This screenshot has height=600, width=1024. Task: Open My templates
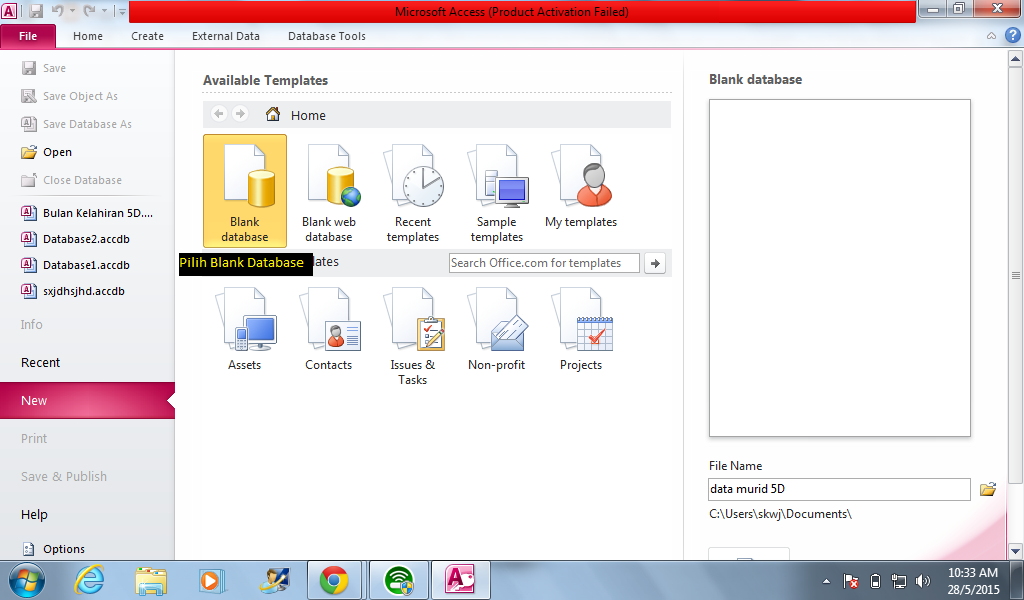[x=581, y=186]
